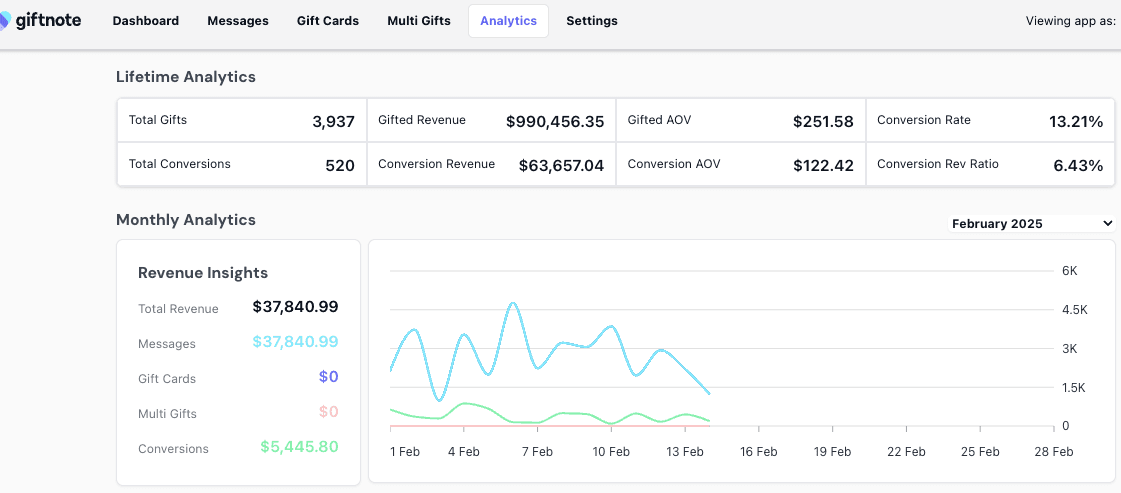This screenshot has height=493, width=1121.
Task: Click Total Conversions value 520
Action: pos(340,166)
